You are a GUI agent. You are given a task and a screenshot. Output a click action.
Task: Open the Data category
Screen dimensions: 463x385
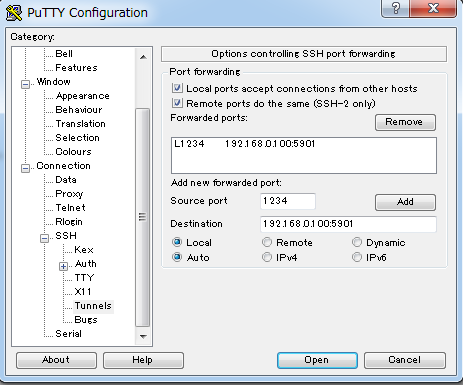pyautogui.click(x=66, y=180)
